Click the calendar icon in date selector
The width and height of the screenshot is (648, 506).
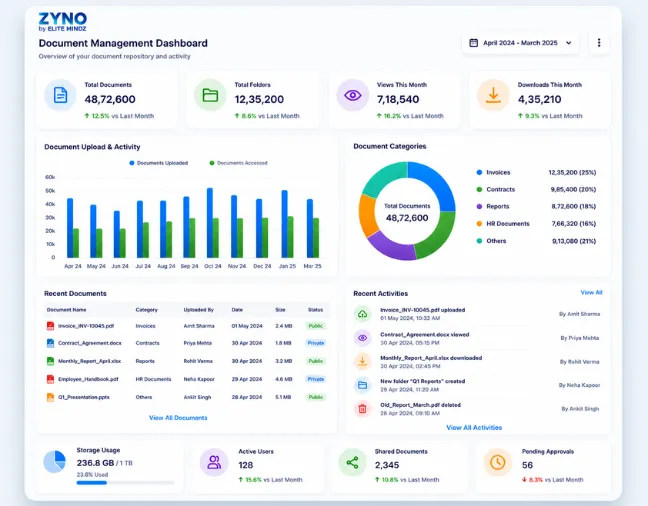coord(474,43)
